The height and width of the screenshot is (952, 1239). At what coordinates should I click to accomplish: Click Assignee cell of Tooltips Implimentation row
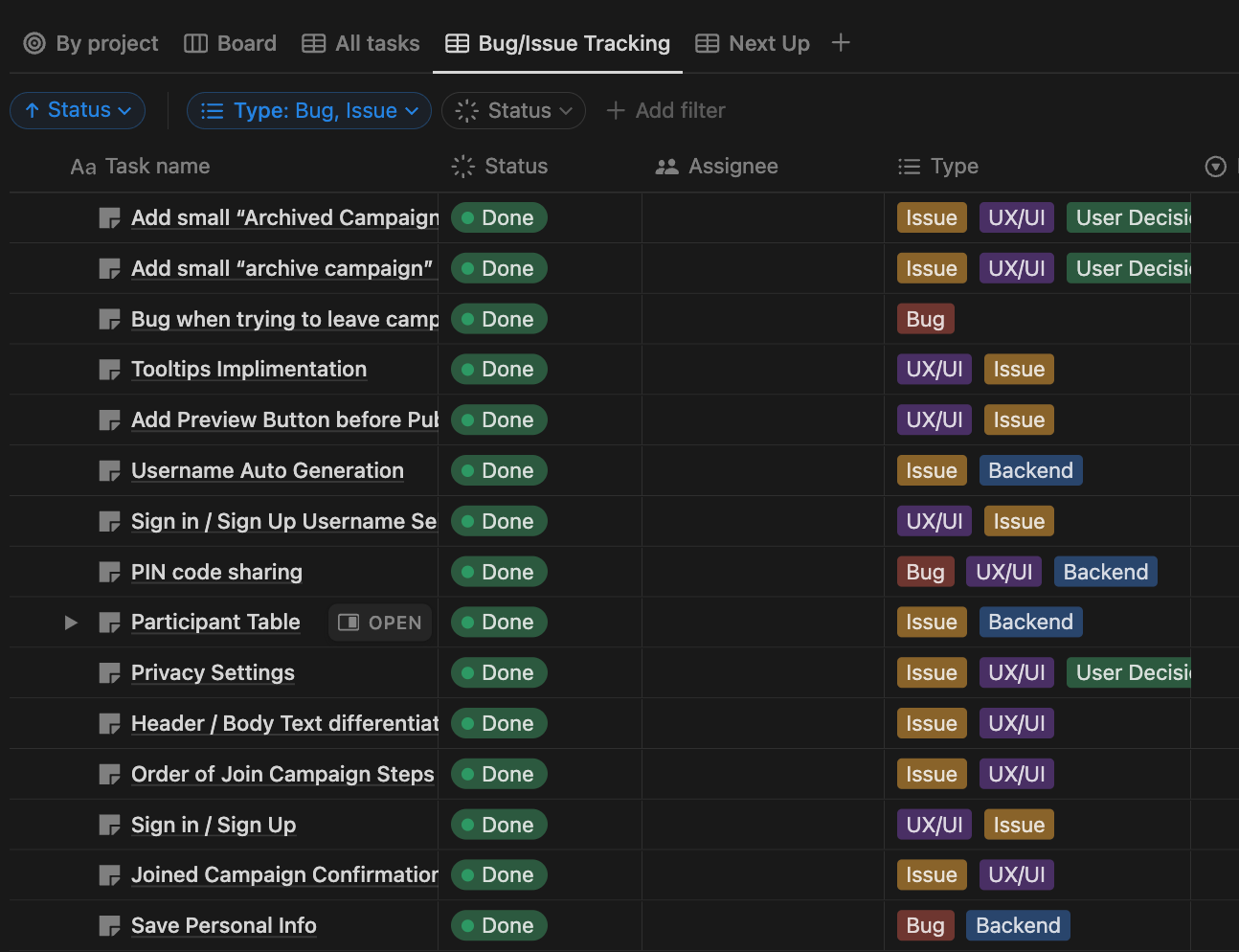[762, 370]
